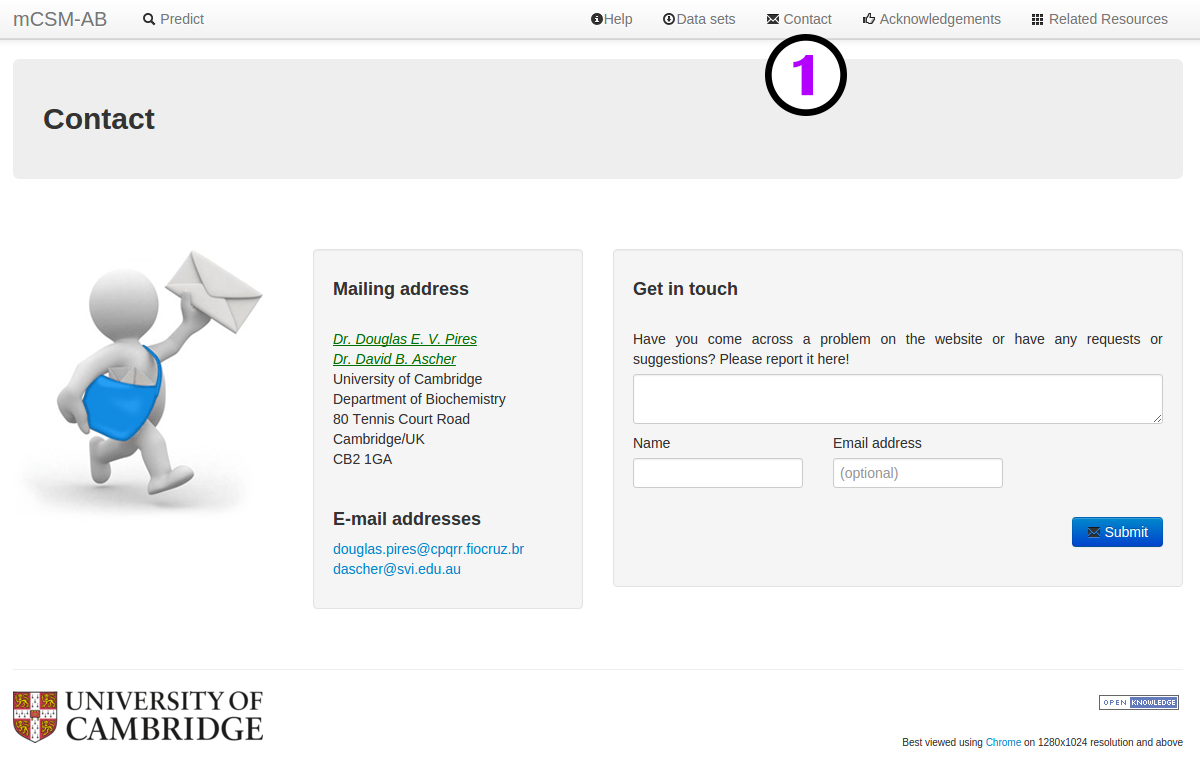Click 'Department of Biochemistry' text
Image resolution: width=1200 pixels, height=757 pixels.
pyautogui.click(x=419, y=399)
